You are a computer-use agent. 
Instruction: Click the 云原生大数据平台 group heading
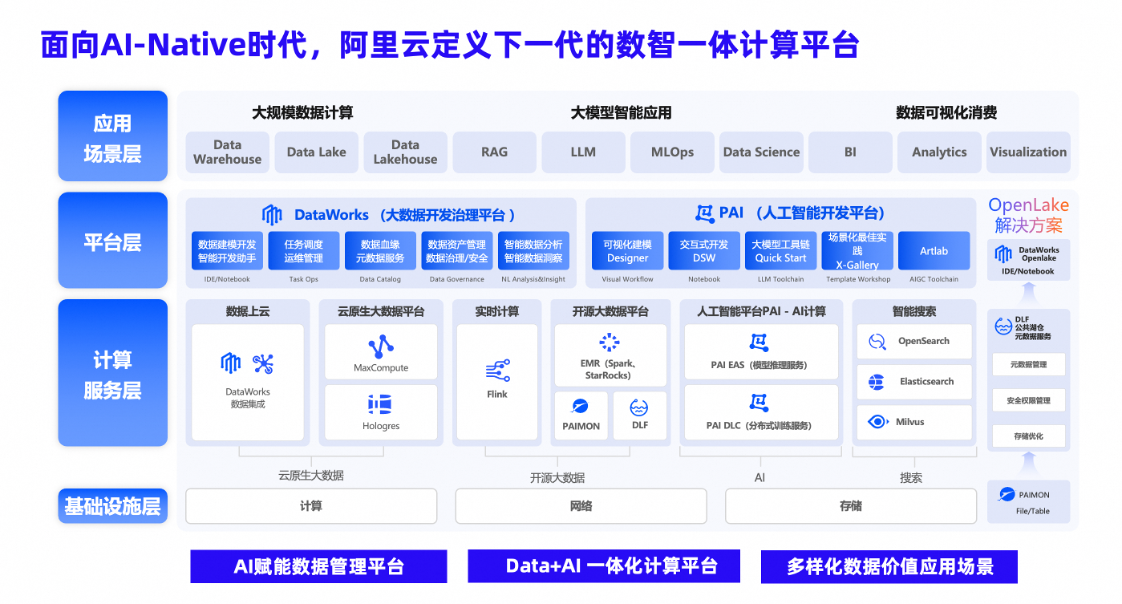pos(381,311)
